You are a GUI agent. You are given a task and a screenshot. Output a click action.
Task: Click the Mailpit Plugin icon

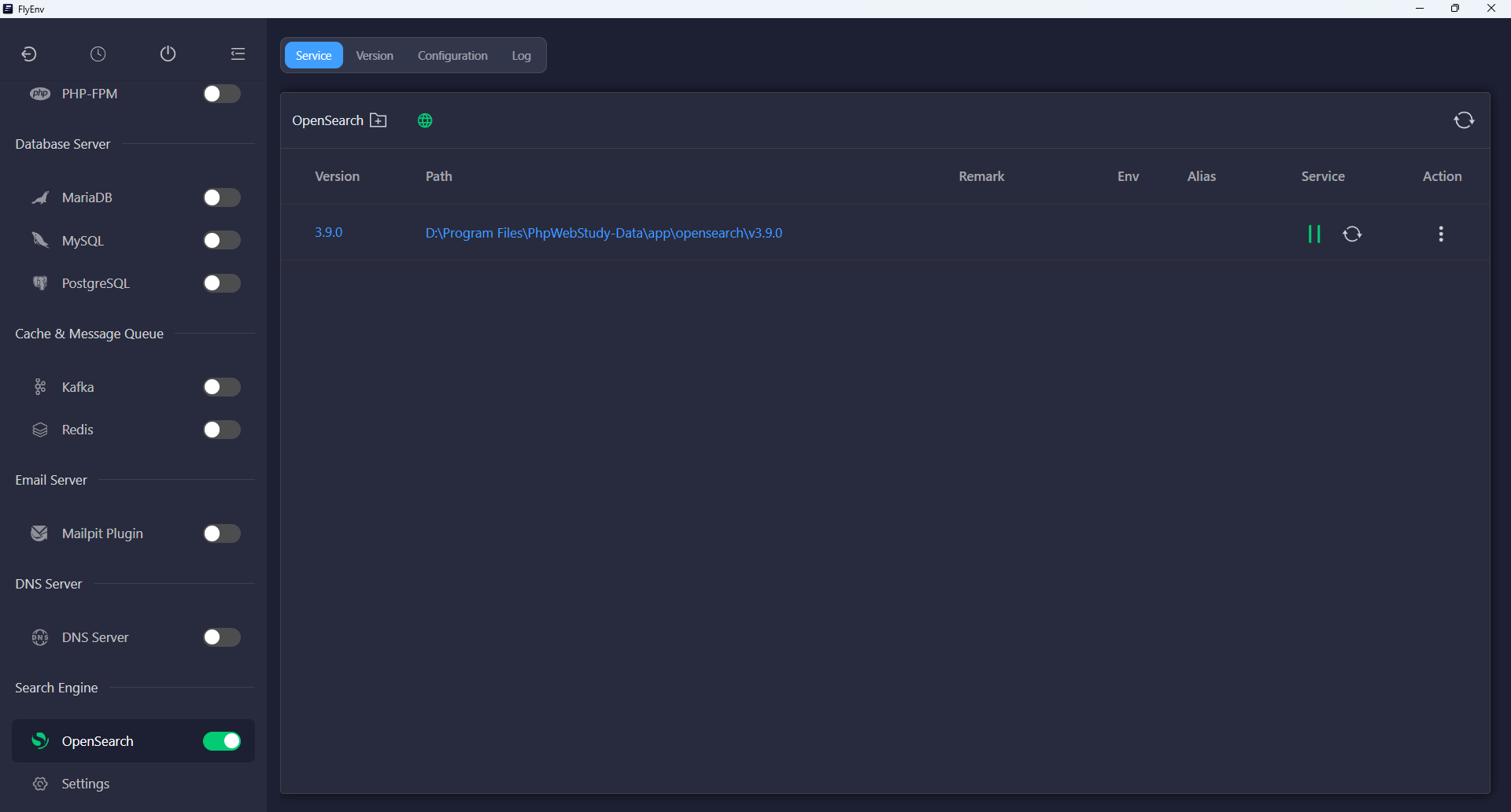click(x=39, y=533)
